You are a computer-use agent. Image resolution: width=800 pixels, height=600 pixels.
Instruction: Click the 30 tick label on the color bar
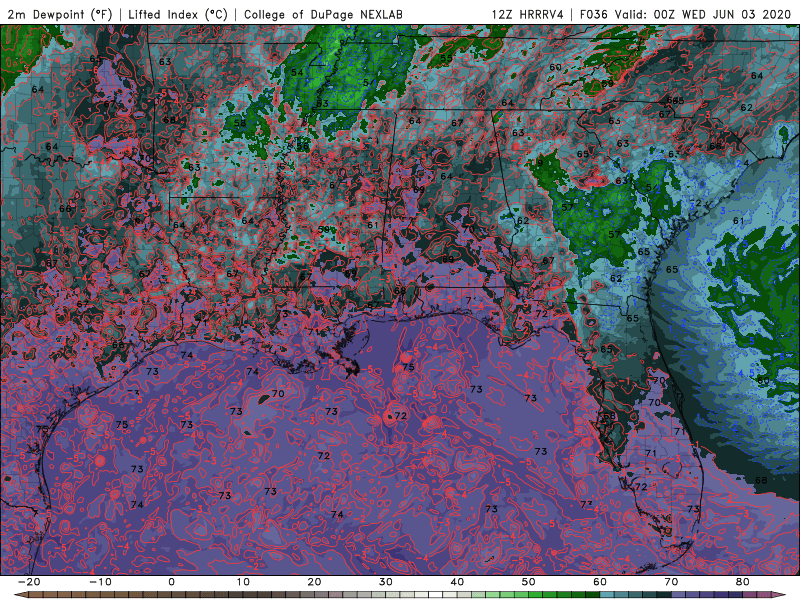click(x=386, y=582)
